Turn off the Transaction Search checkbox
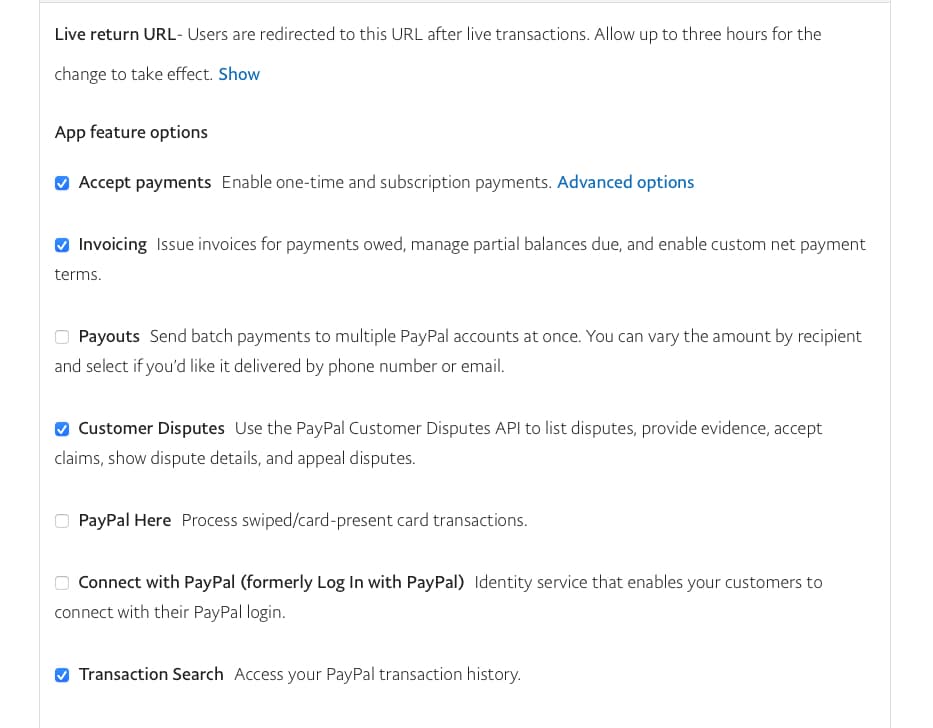Screen dimensions: 933x728 tap(62, 674)
